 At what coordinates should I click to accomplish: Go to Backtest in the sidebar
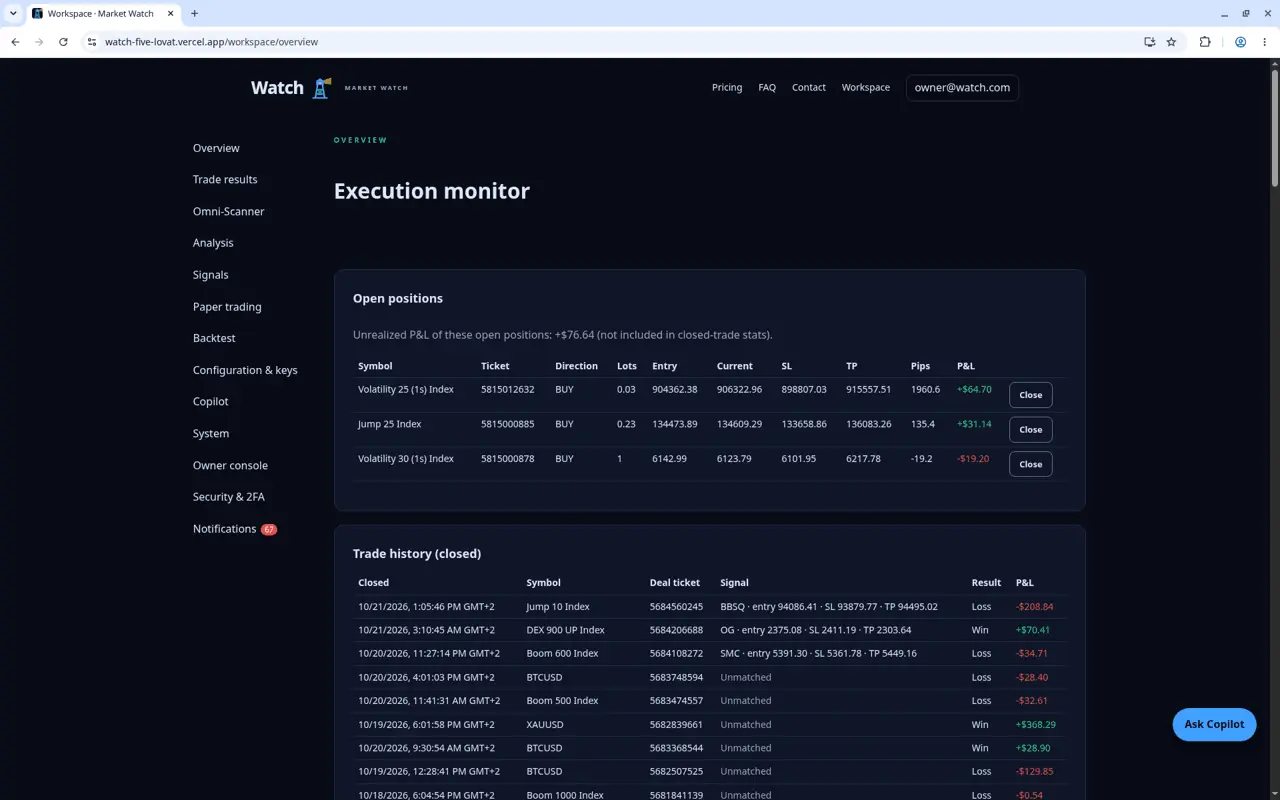tap(214, 339)
